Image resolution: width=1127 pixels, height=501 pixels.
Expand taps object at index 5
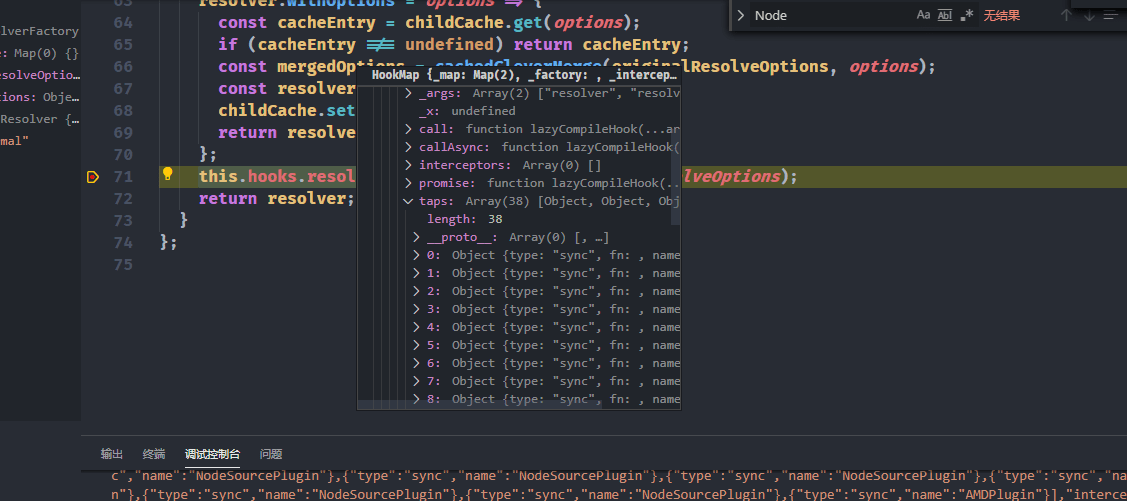tap(417, 345)
